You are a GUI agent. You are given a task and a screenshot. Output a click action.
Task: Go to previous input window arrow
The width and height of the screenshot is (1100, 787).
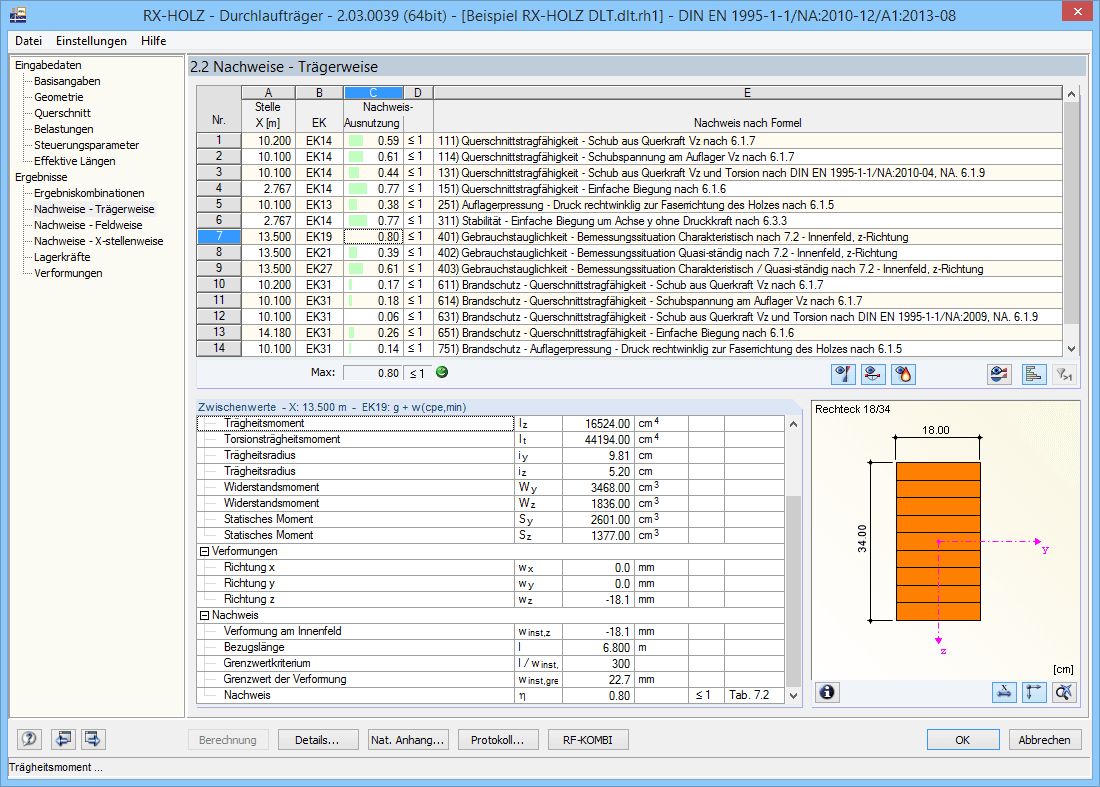[x=62, y=739]
